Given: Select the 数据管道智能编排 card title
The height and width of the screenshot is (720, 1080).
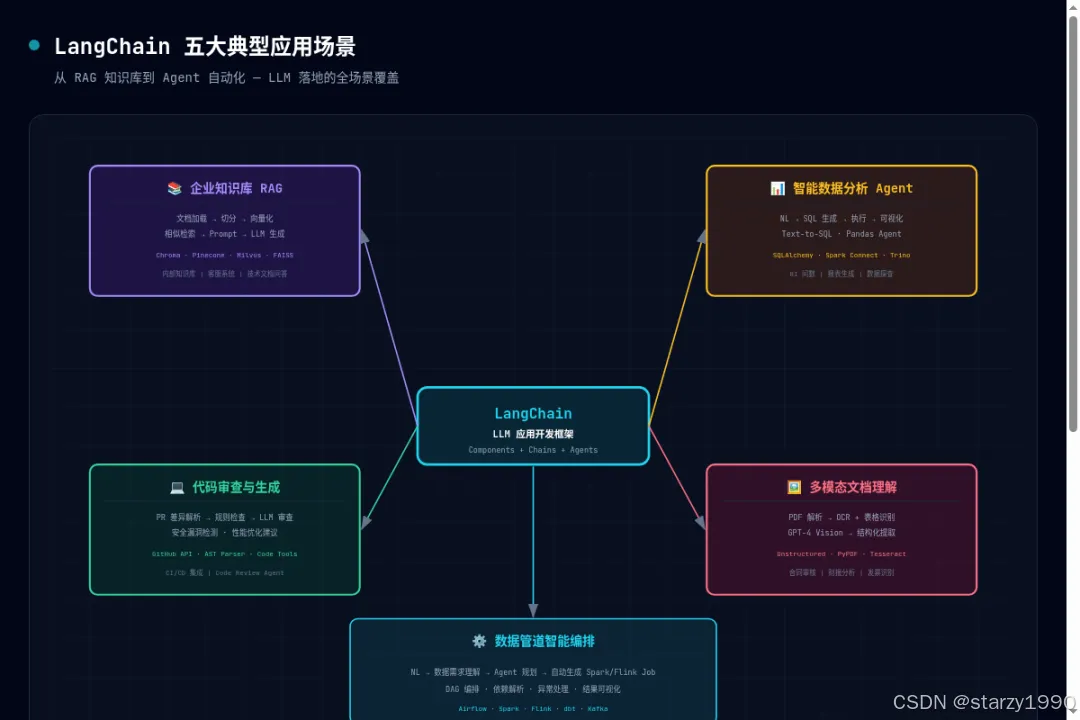Looking at the screenshot, I should [x=545, y=641].
